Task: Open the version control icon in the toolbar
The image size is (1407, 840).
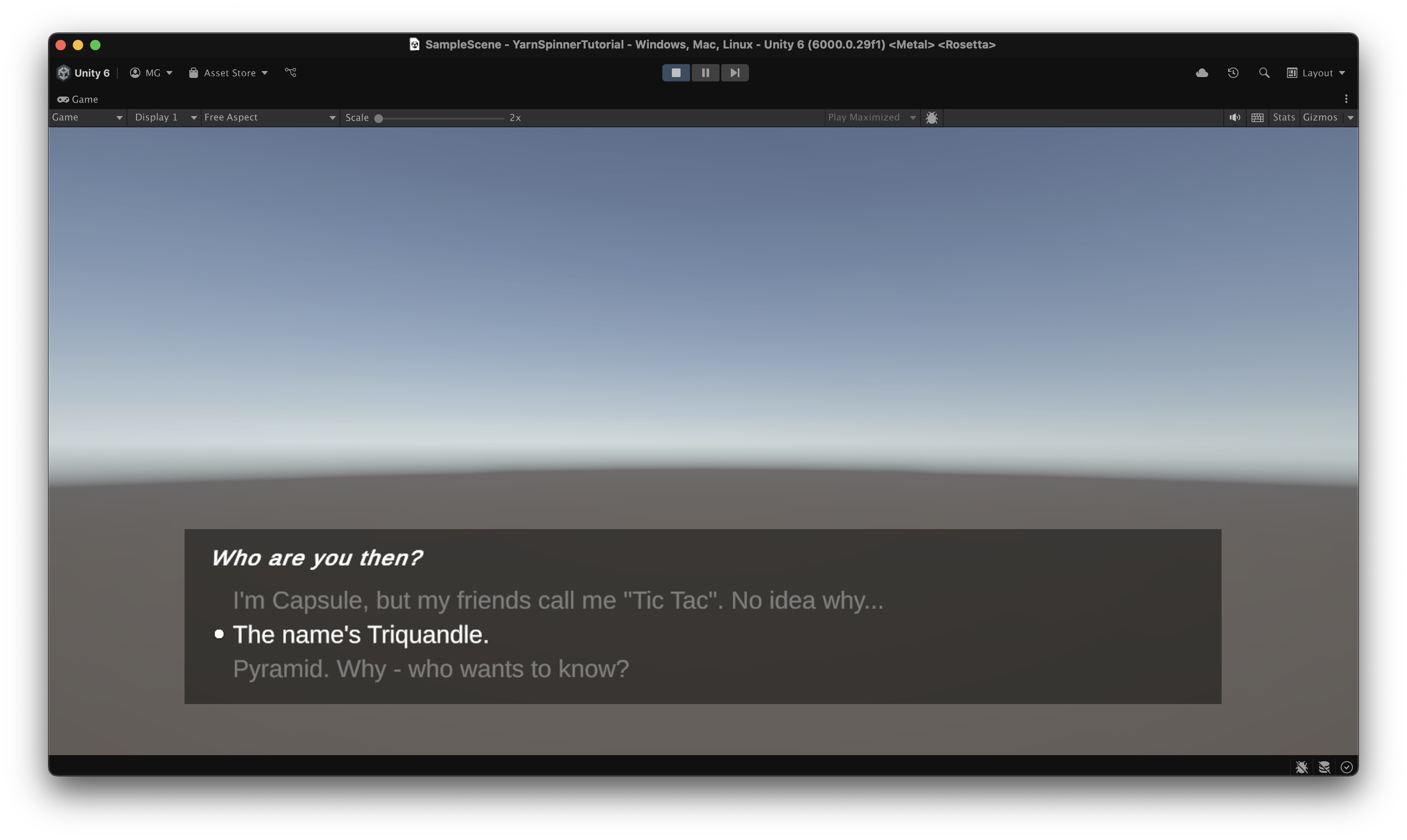Action: [291, 72]
